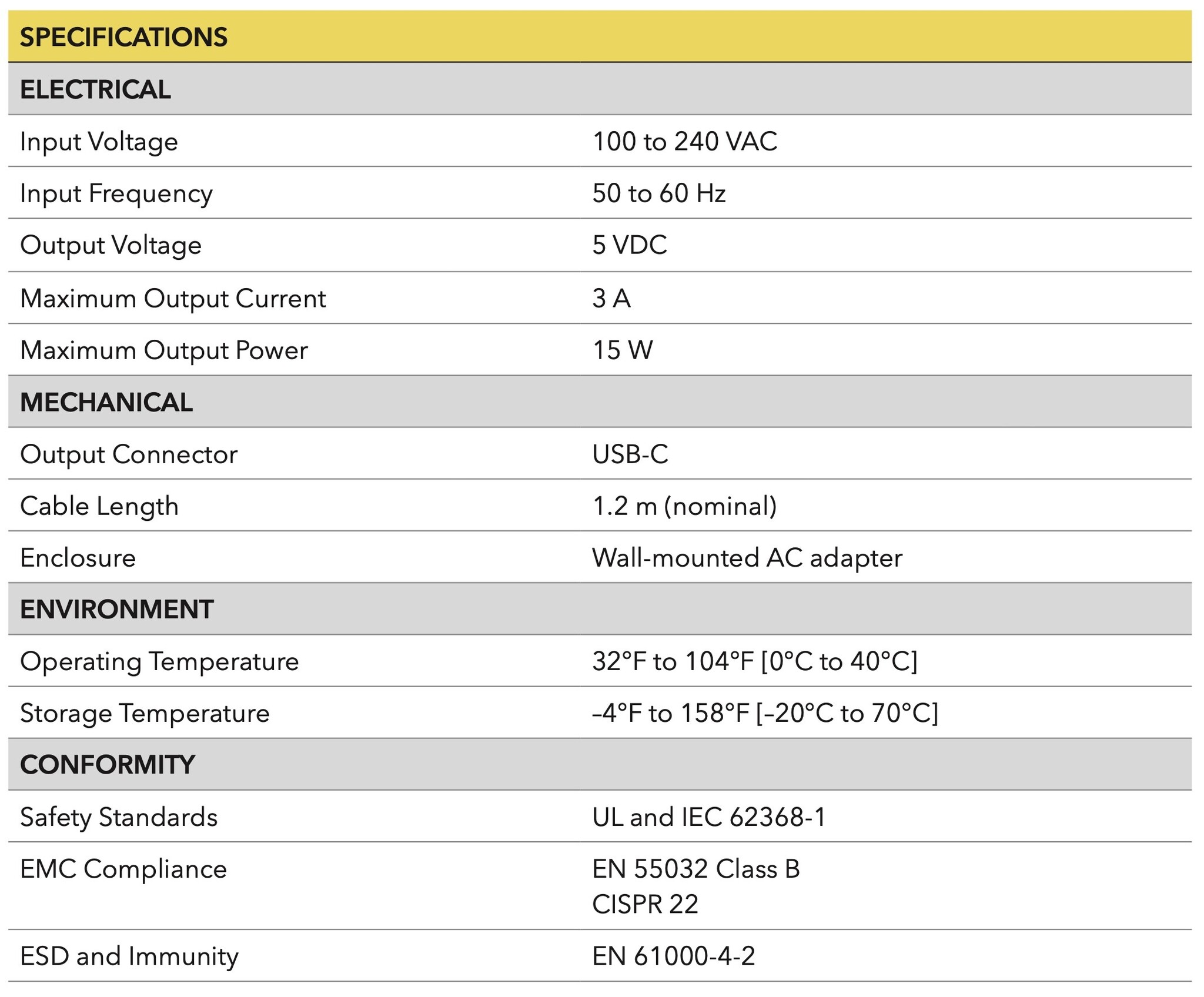
Task: Click the Cable Length label
Action: (x=99, y=506)
